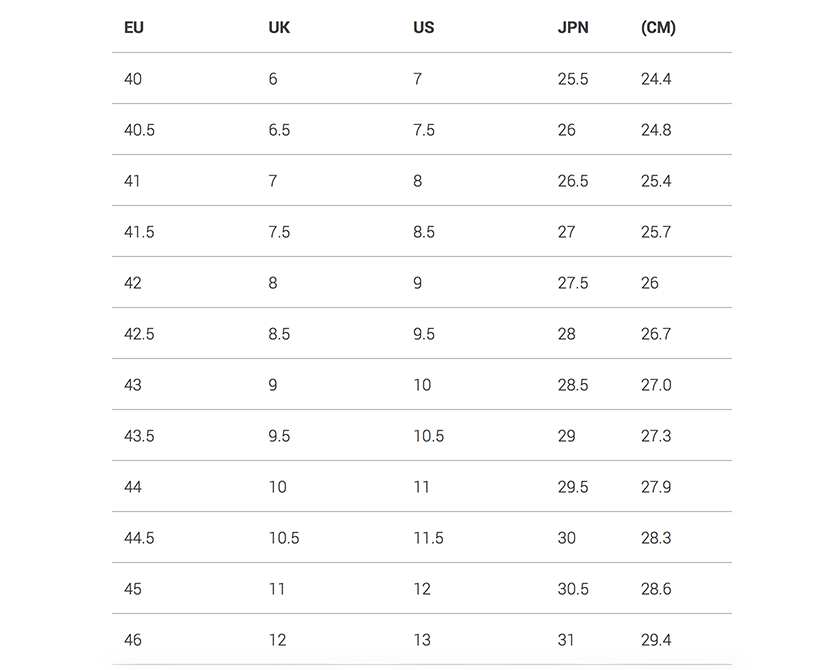Click the 24.4 CM value
This screenshot has width=838, height=670.
tap(656, 79)
